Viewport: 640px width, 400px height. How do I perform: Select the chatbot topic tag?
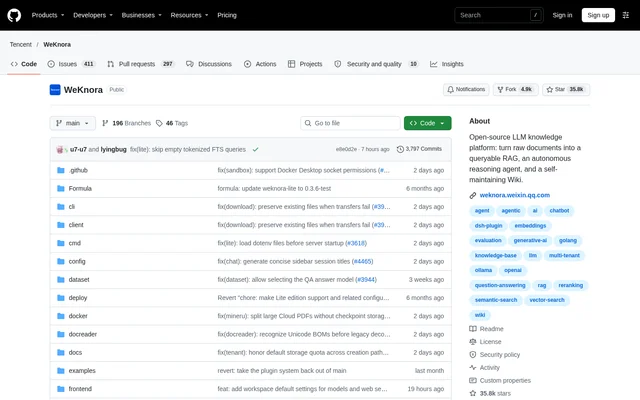point(559,211)
